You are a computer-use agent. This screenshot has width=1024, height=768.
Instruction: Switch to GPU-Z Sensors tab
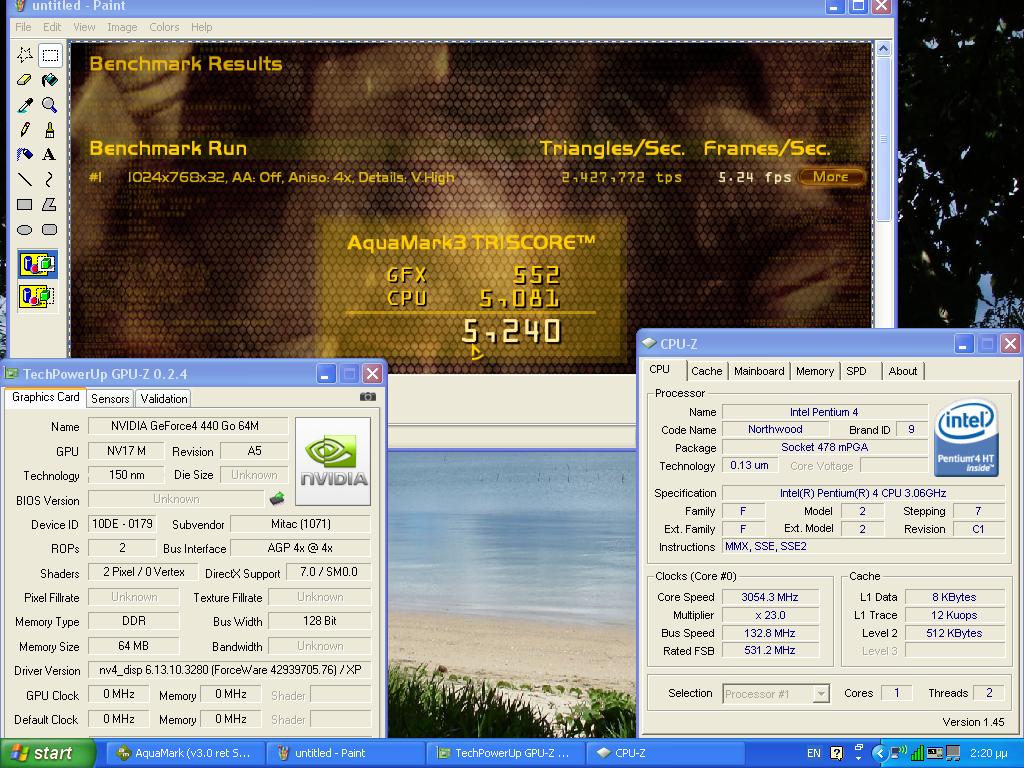click(110, 398)
